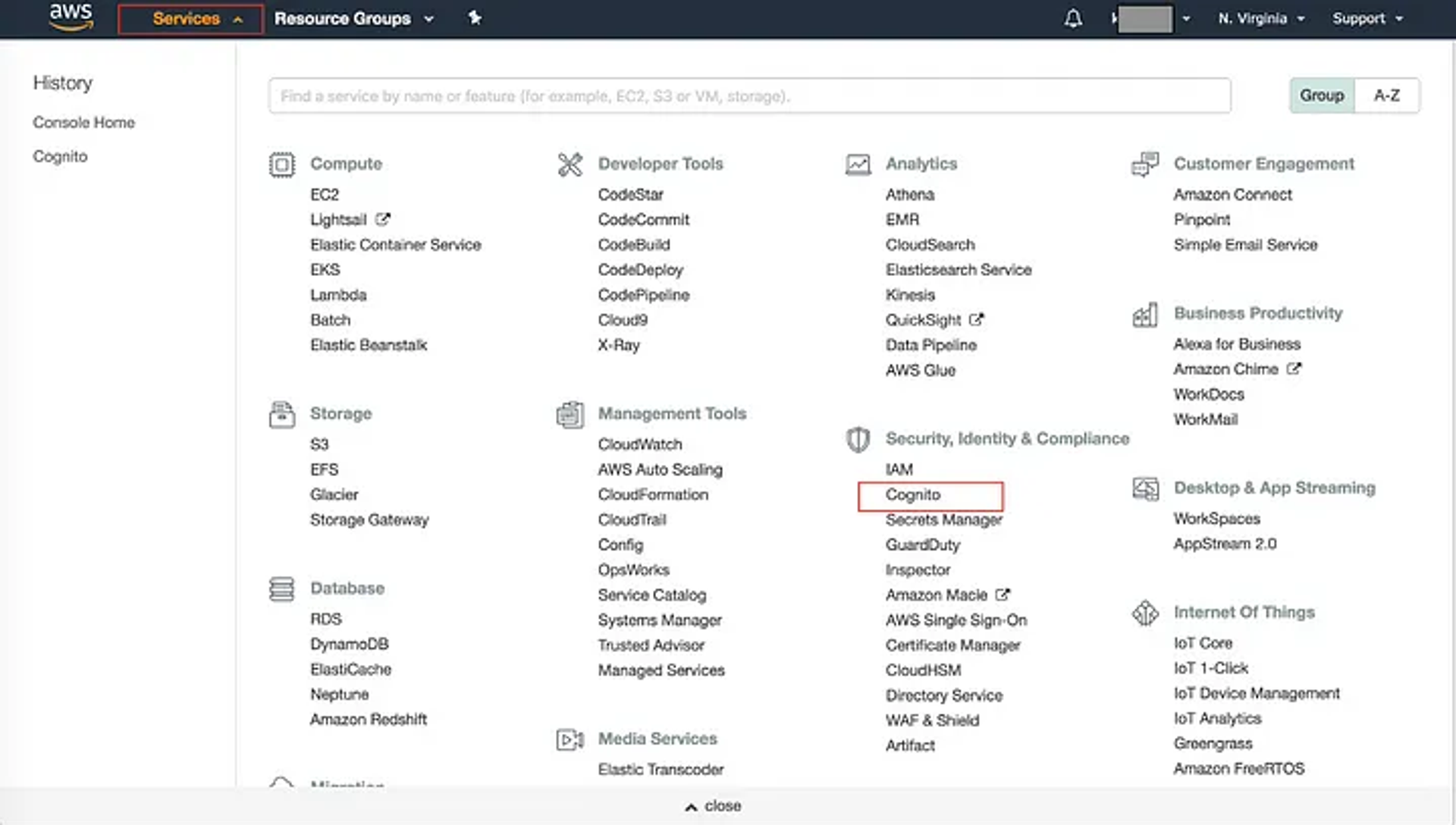Open the IAM service

pyautogui.click(x=899, y=469)
